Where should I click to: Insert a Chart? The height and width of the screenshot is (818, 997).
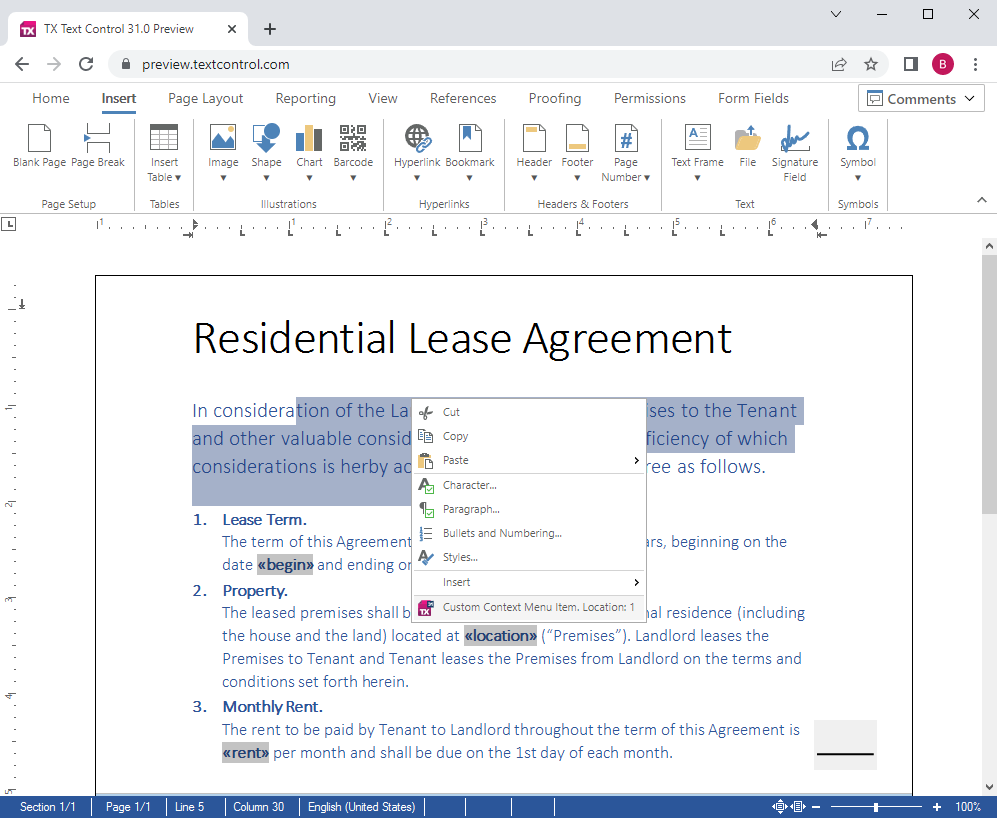[x=309, y=148]
